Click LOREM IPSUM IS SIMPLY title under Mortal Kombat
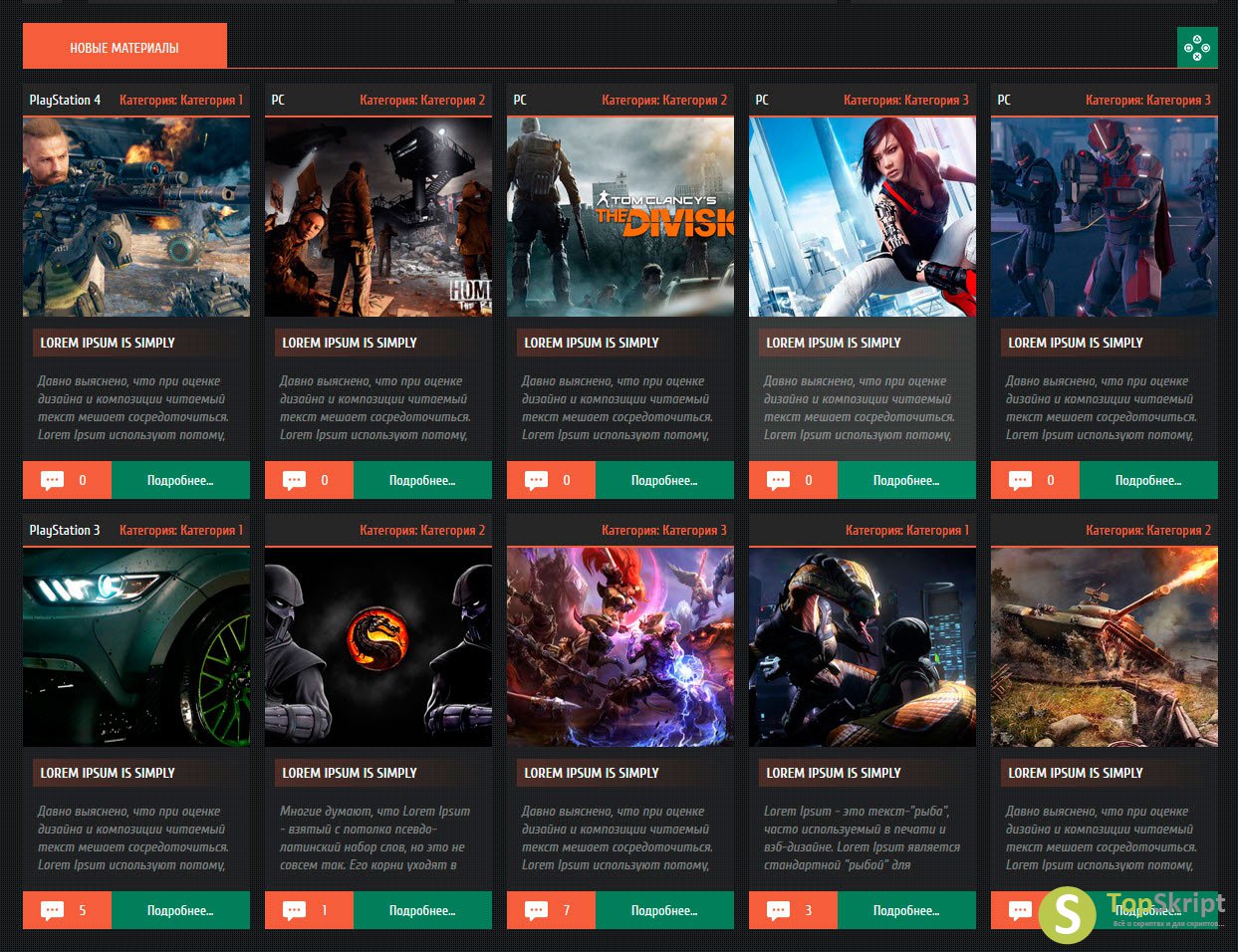Screen dimensions: 1238x952 [x=350, y=773]
